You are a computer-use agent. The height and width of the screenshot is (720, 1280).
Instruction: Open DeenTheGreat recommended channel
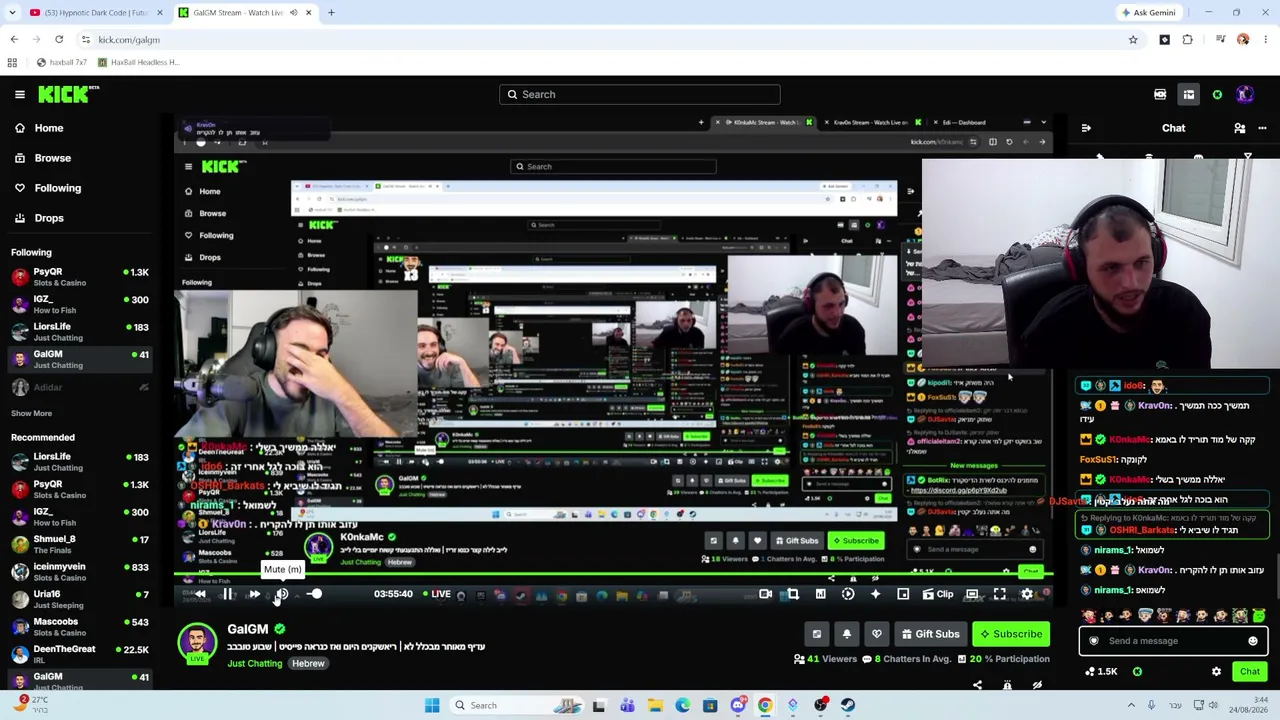pos(80,654)
